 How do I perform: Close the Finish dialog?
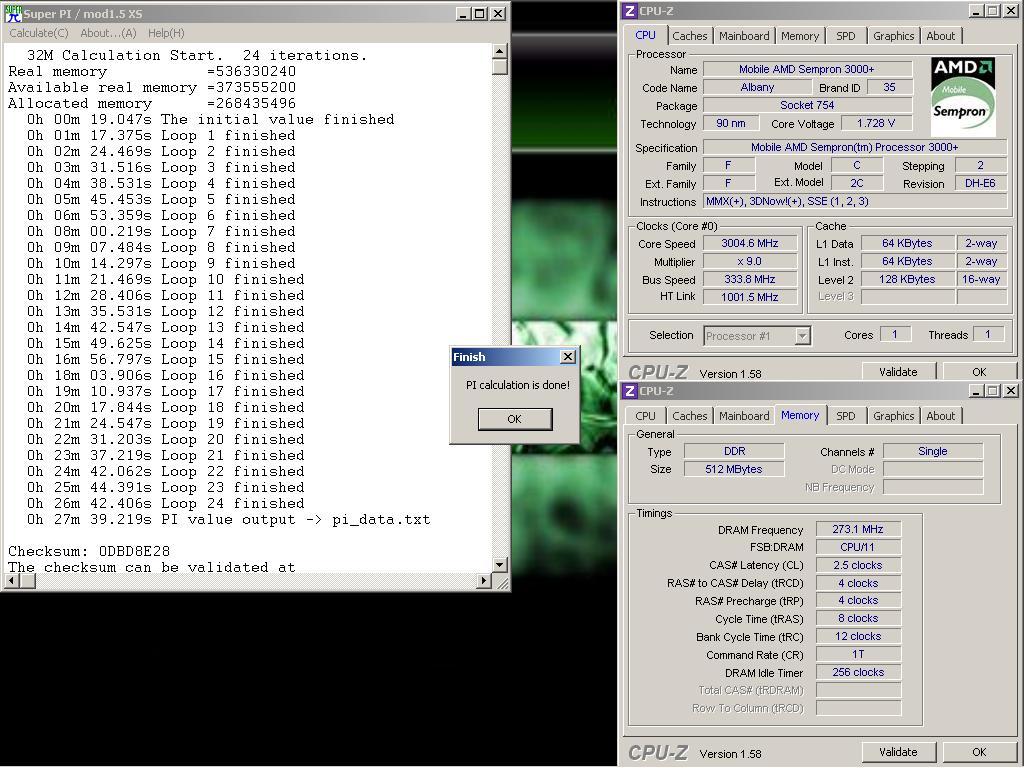[568, 357]
